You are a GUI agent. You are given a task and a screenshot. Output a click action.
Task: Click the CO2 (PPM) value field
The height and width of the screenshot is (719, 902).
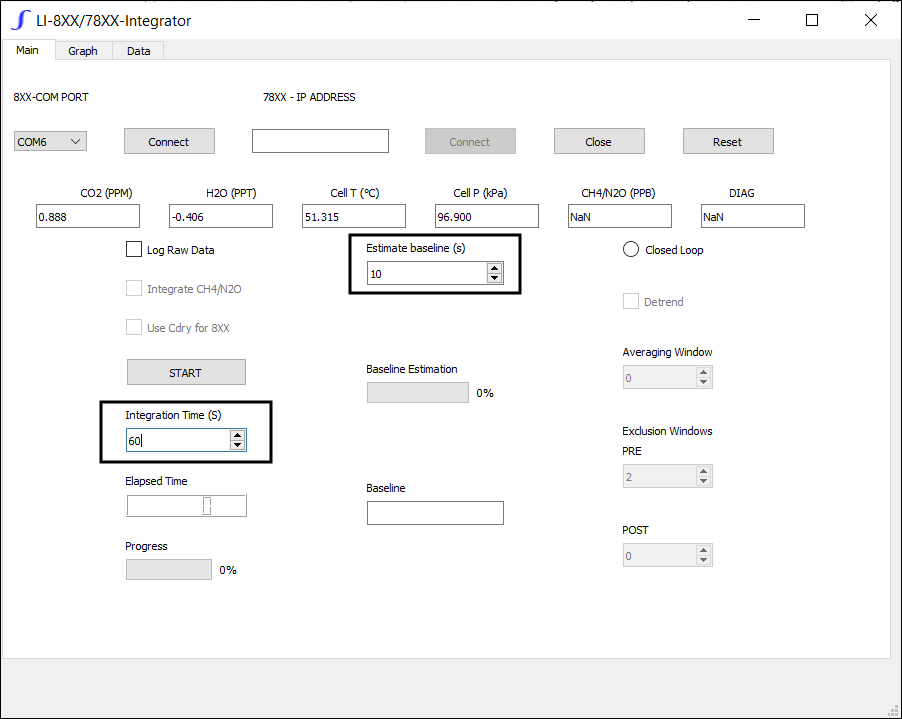click(x=88, y=216)
